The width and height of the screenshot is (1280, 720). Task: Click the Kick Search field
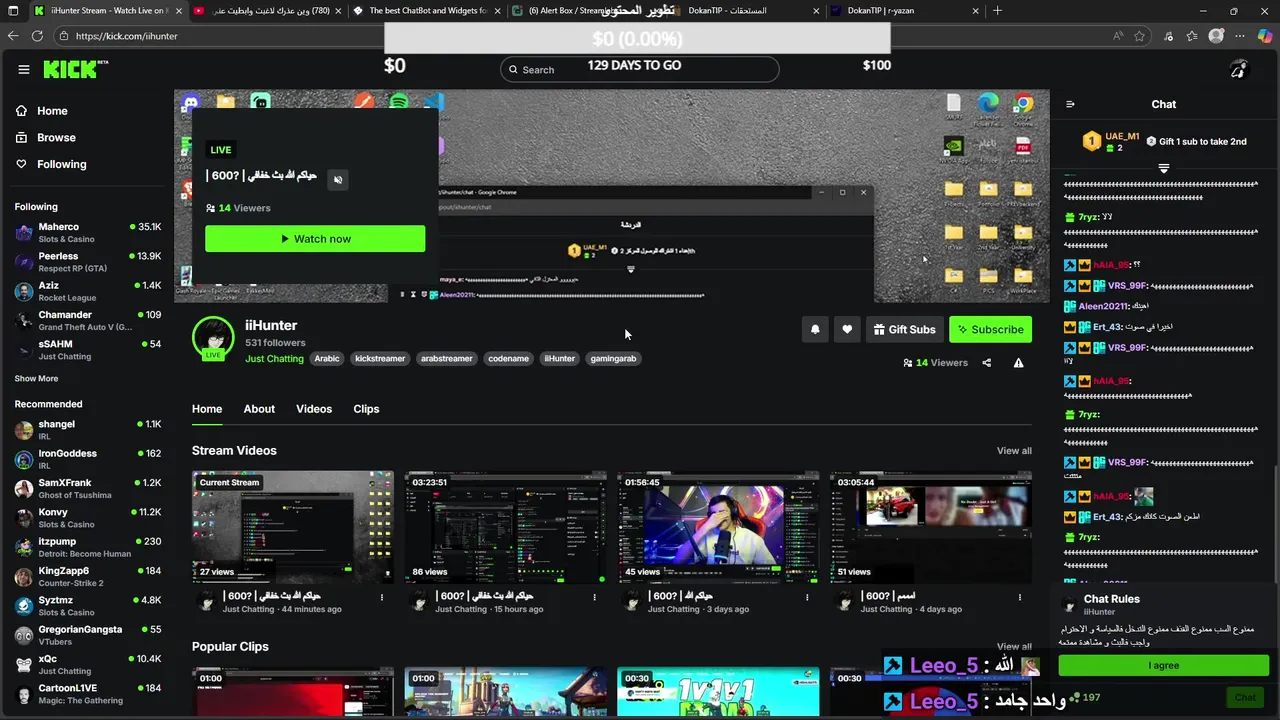click(639, 69)
